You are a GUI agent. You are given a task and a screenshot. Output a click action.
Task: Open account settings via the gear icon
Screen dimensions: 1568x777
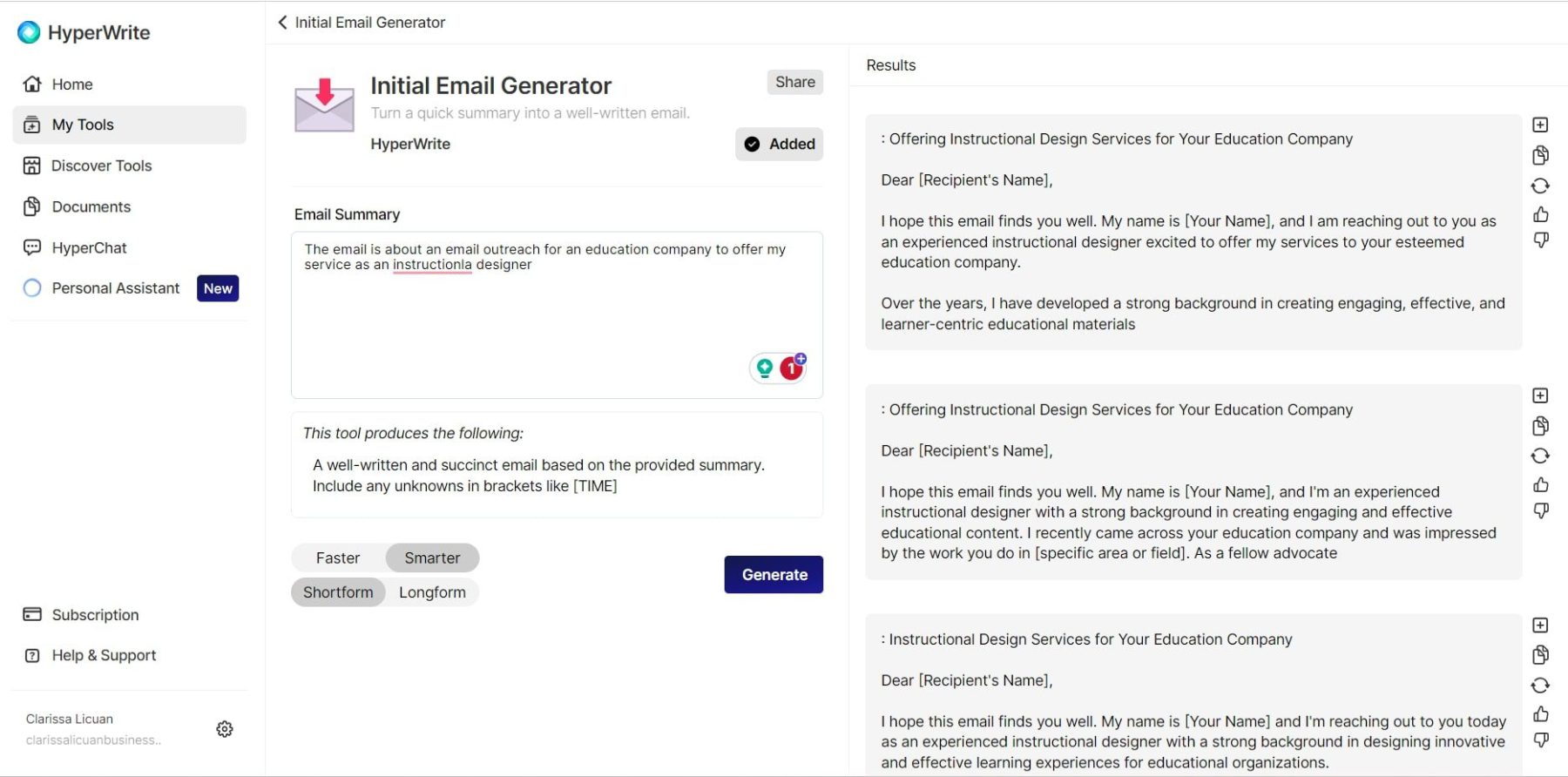pos(225,729)
